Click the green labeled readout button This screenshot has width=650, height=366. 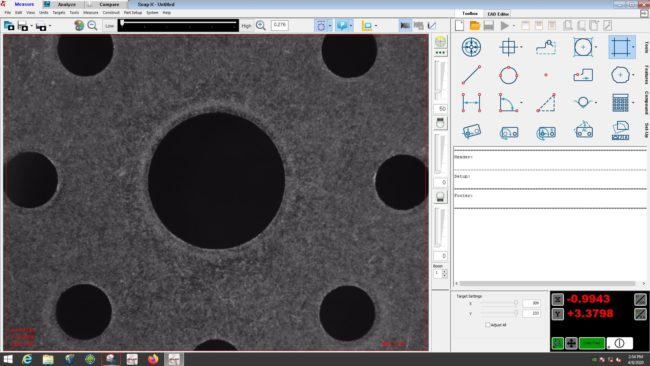[x=592, y=343]
